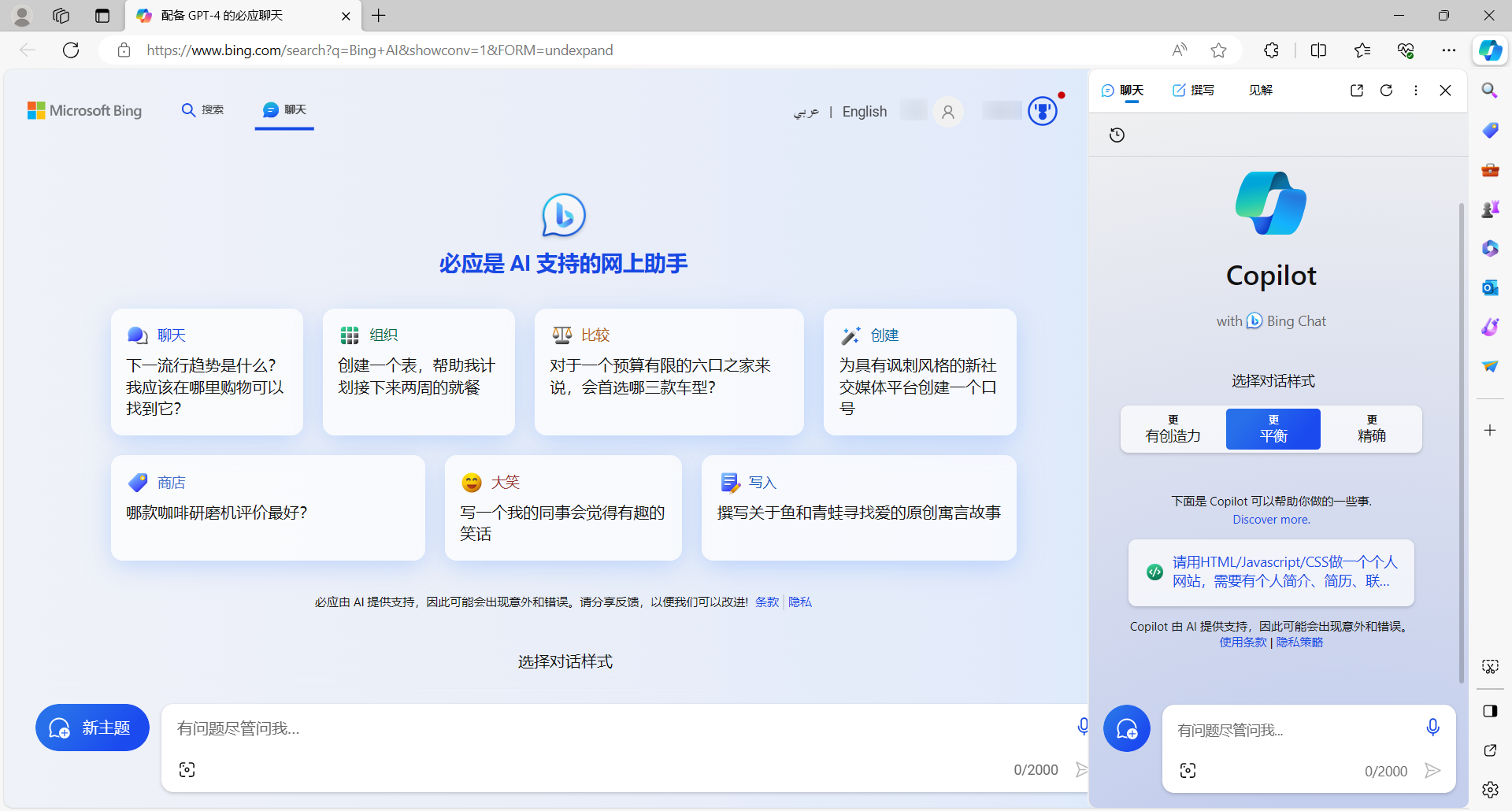Image resolution: width=1512 pixels, height=811 pixels.
Task: Open the Tools briefcase sidebar icon
Action: click(x=1490, y=169)
